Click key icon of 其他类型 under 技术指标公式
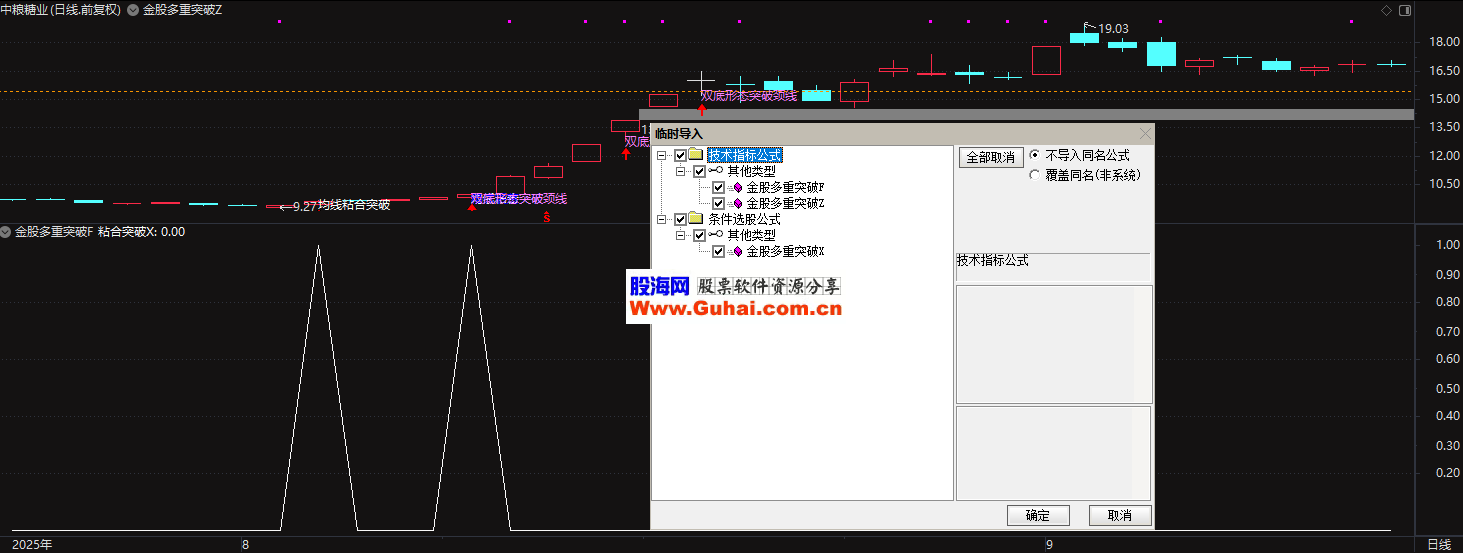The height and width of the screenshot is (553, 1463). coord(716,171)
